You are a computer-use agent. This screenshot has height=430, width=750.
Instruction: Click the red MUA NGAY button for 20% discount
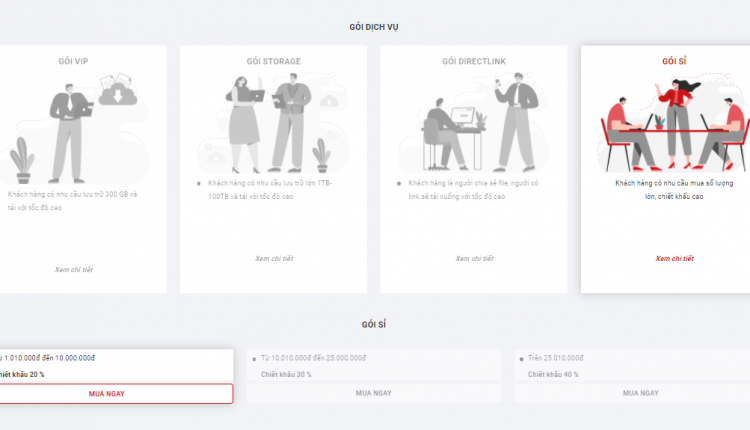(115, 394)
